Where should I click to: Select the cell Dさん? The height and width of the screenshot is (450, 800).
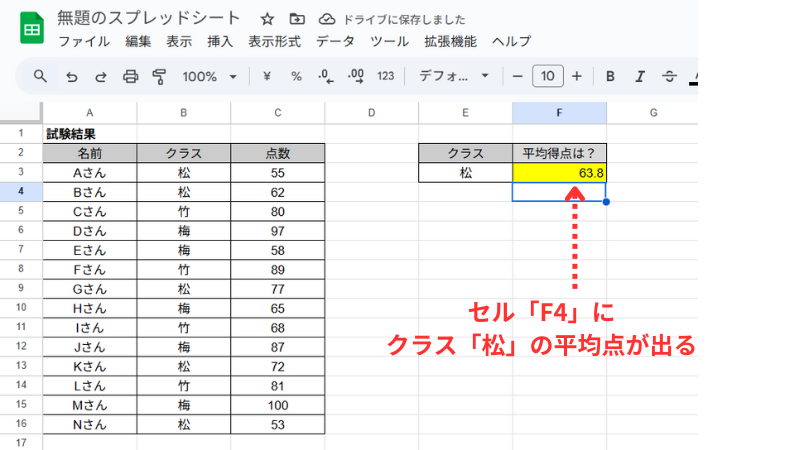point(90,231)
